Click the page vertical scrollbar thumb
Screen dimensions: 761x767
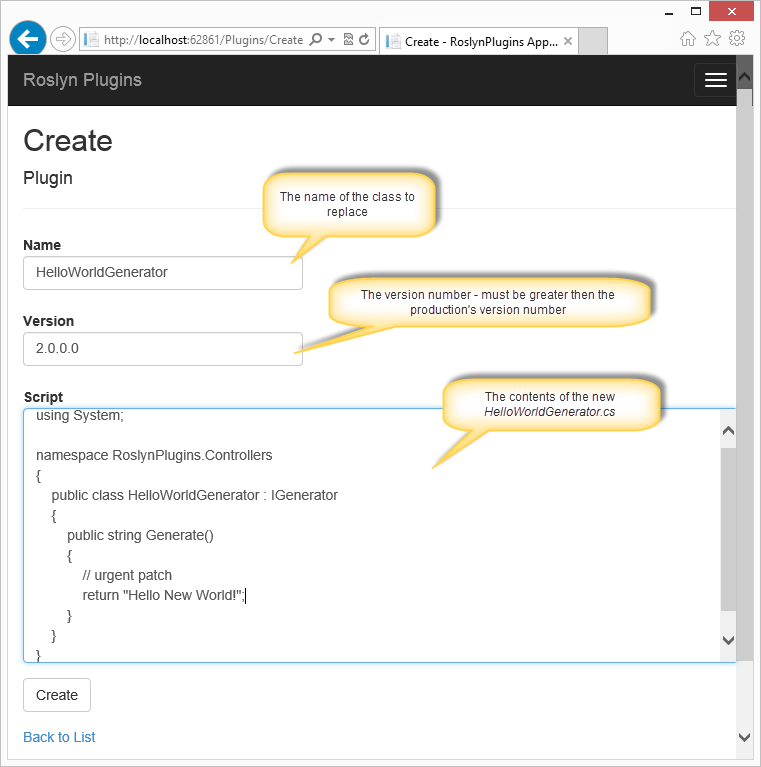[744, 374]
